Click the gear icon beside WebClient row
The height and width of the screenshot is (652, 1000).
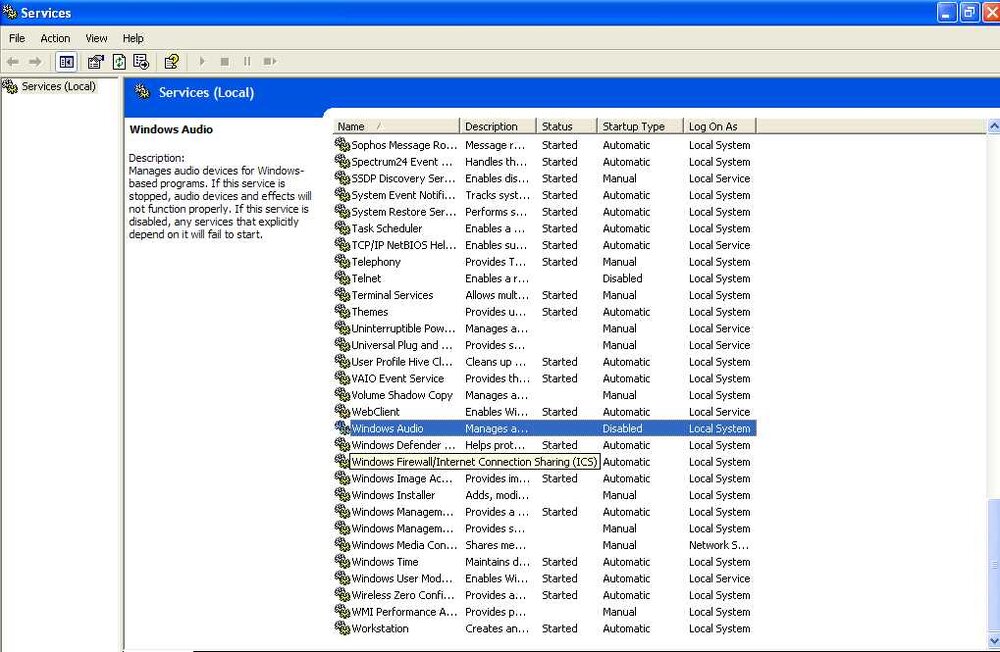click(342, 411)
